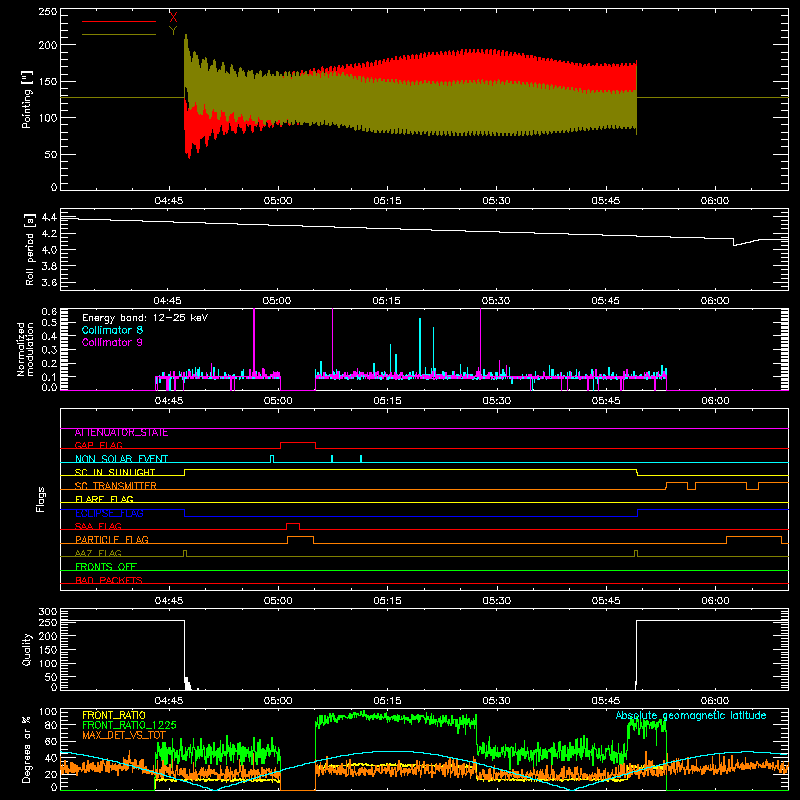Select the 'Collimator 9' legend label
Image resolution: width=800 pixels, height=800 pixels.
click(x=112, y=342)
